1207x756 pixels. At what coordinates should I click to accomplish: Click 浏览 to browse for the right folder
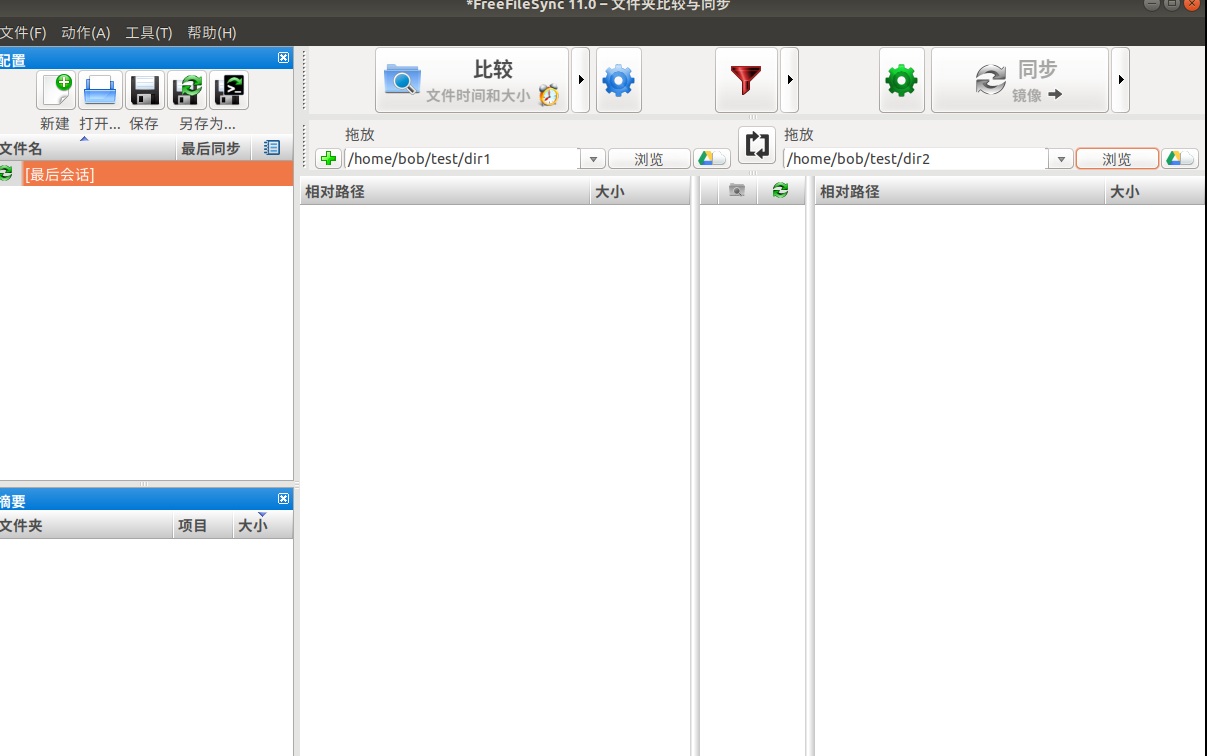pyautogui.click(x=1117, y=158)
